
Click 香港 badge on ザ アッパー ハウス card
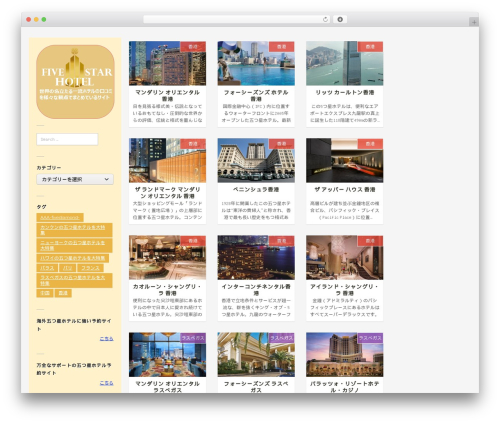pyautogui.click(x=370, y=144)
